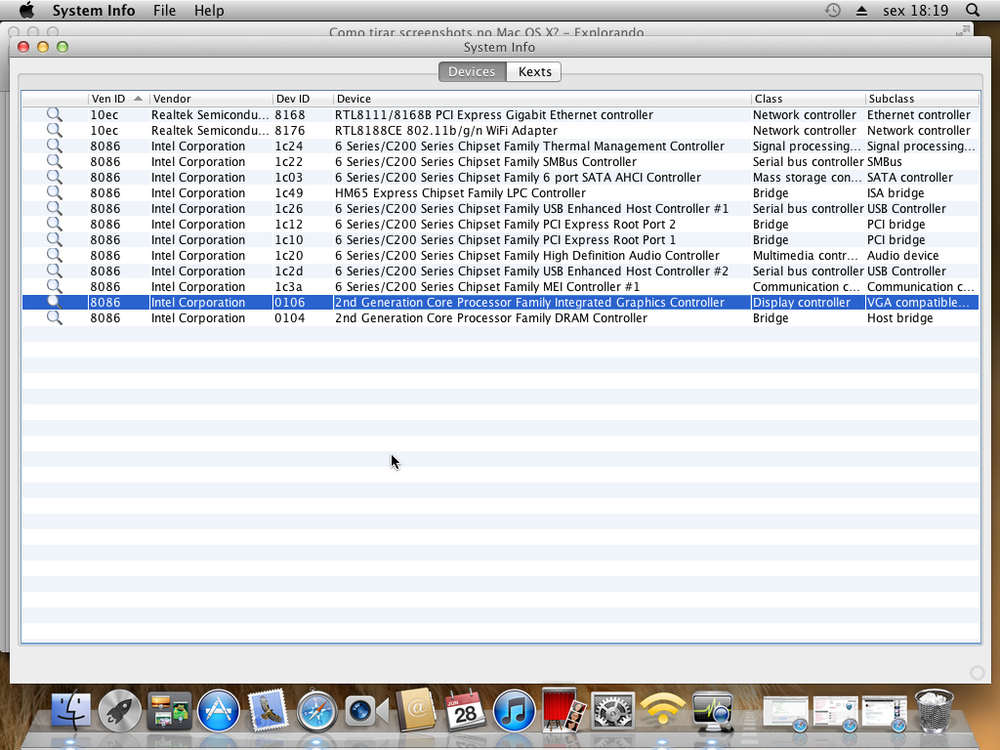Click the eject icon in the menu bar
The image size is (1000, 750).
click(x=862, y=10)
